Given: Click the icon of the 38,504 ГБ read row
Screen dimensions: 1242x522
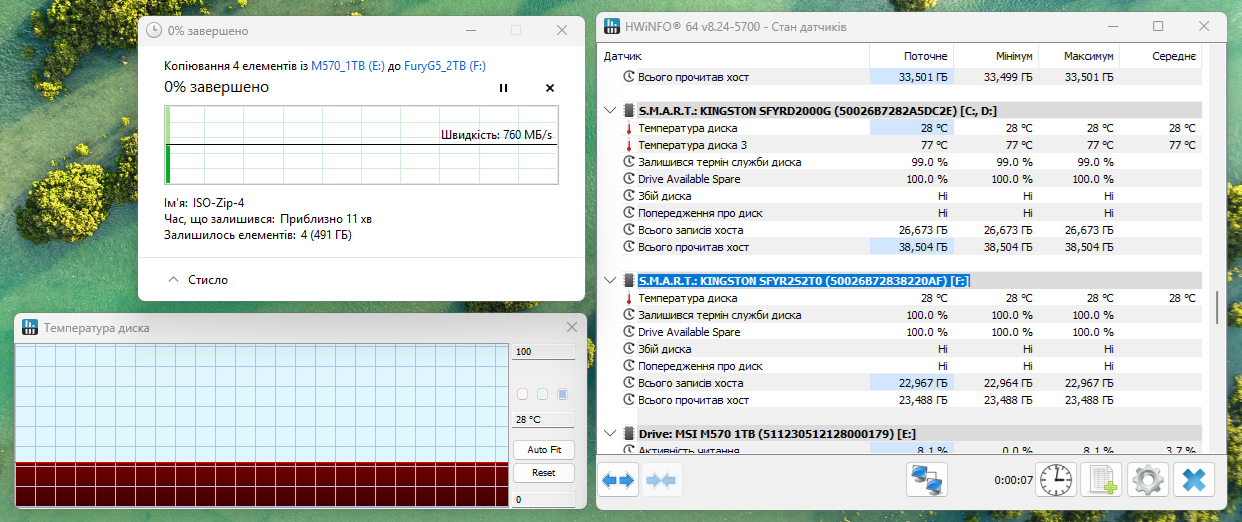Looking at the screenshot, I should pos(629,247).
